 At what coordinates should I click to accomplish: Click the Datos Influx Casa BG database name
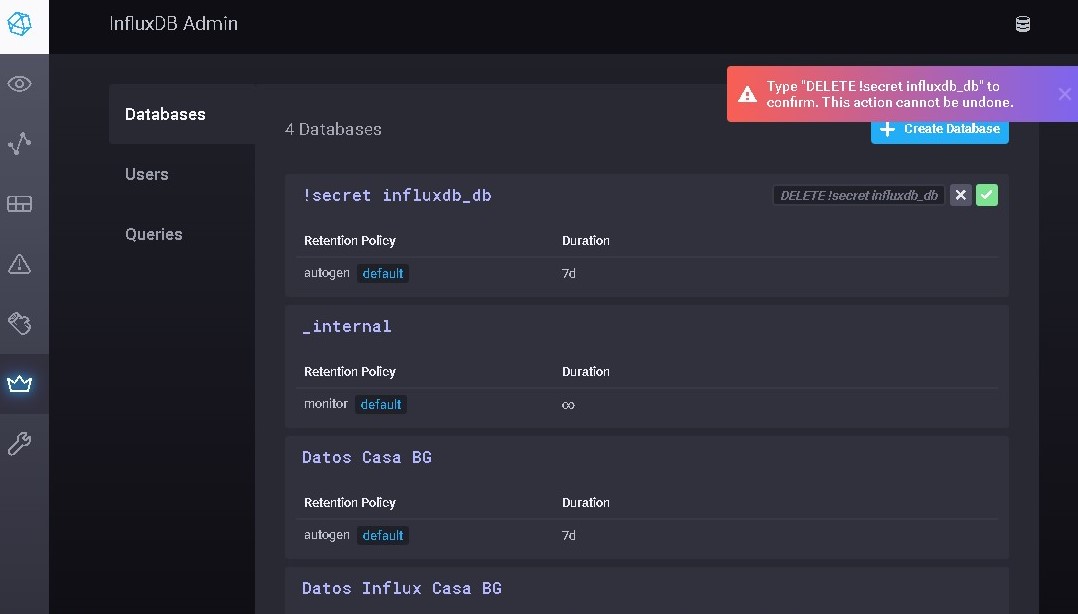[402, 588]
